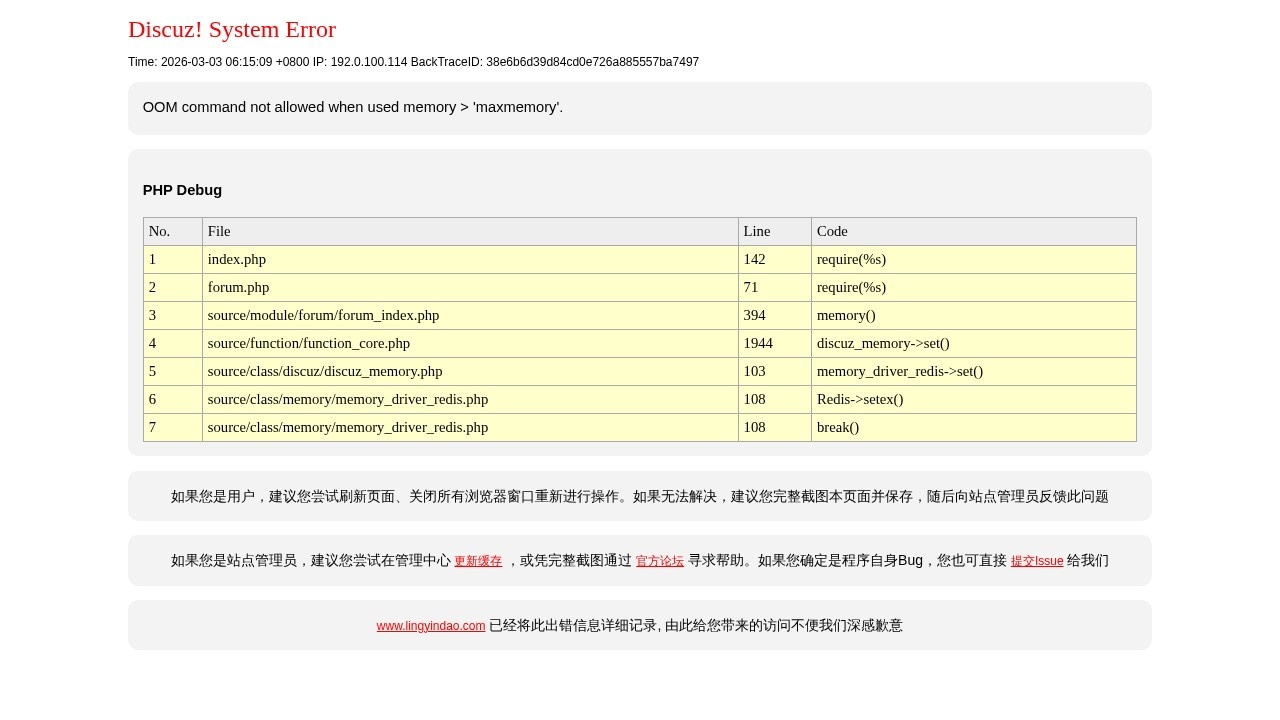Click the OOM command error message
The width and height of the screenshot is (1280, 720).
(353, 107)
